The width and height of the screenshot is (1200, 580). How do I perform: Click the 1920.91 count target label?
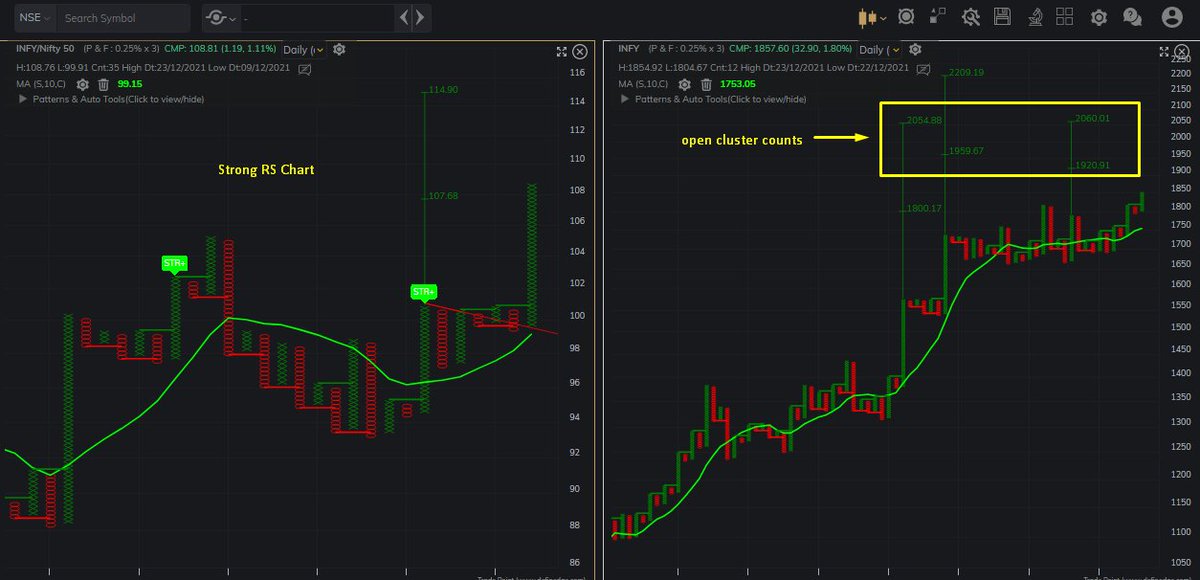point(1092,165)
